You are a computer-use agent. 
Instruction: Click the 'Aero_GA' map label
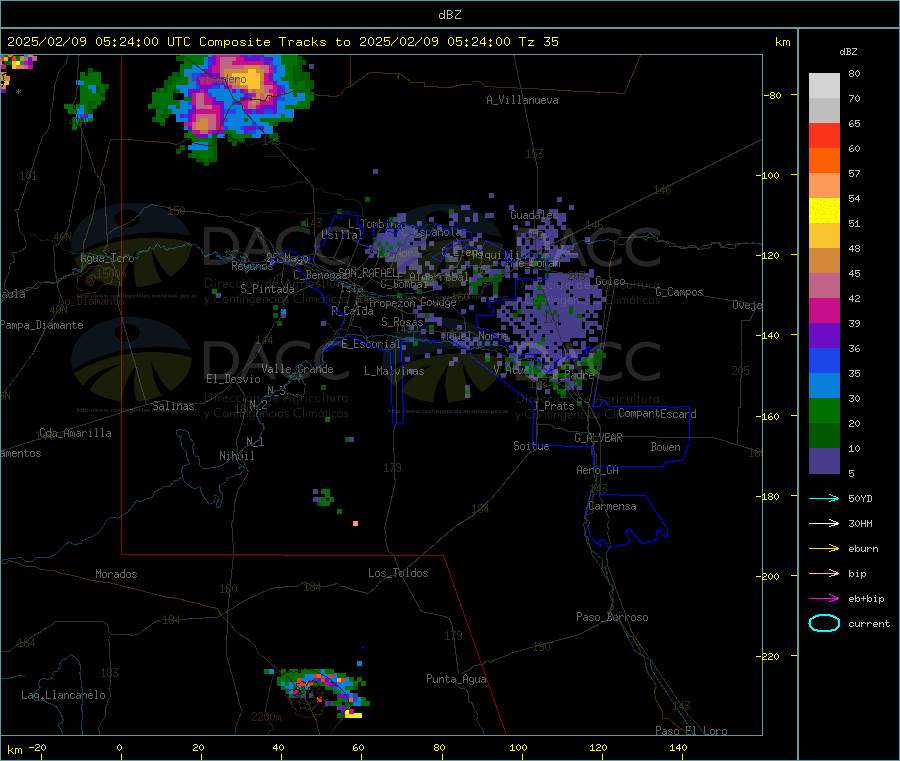[597, 470]
